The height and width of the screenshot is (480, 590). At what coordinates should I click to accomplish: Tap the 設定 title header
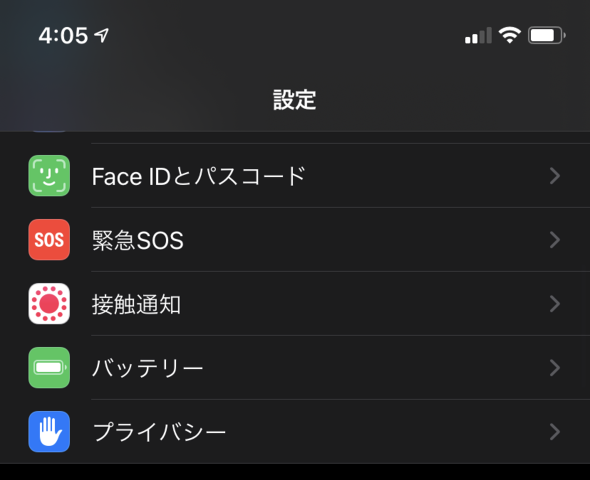pyautogui.click(x=295, y=100)
